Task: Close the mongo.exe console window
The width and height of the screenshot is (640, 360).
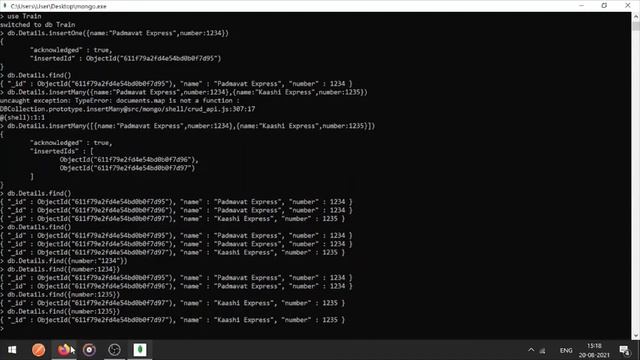Action: pyautogui.click(x=628, y=6)
